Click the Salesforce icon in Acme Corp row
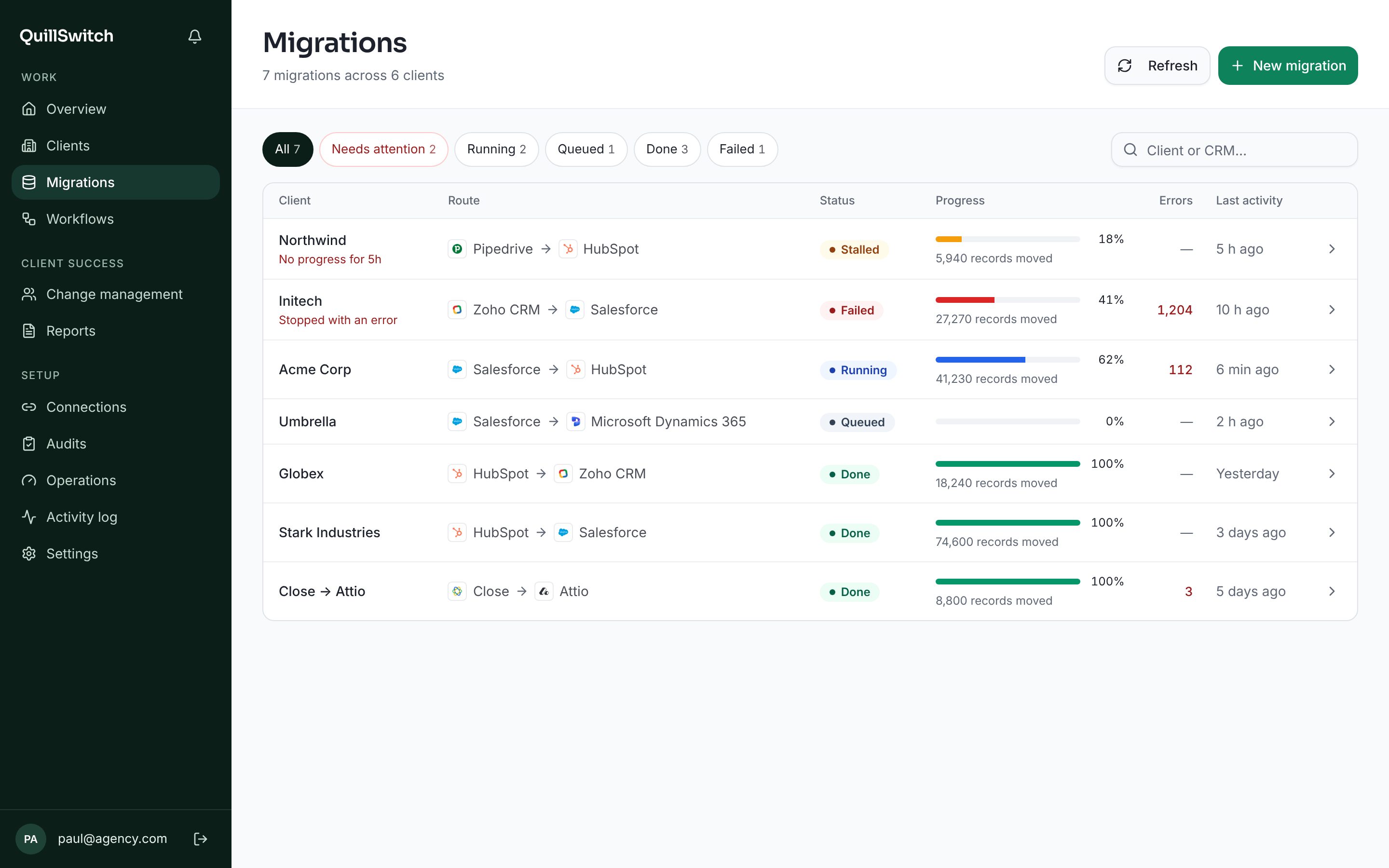The height and width of the screenshot is (868, 1389). tap(457, 370)
